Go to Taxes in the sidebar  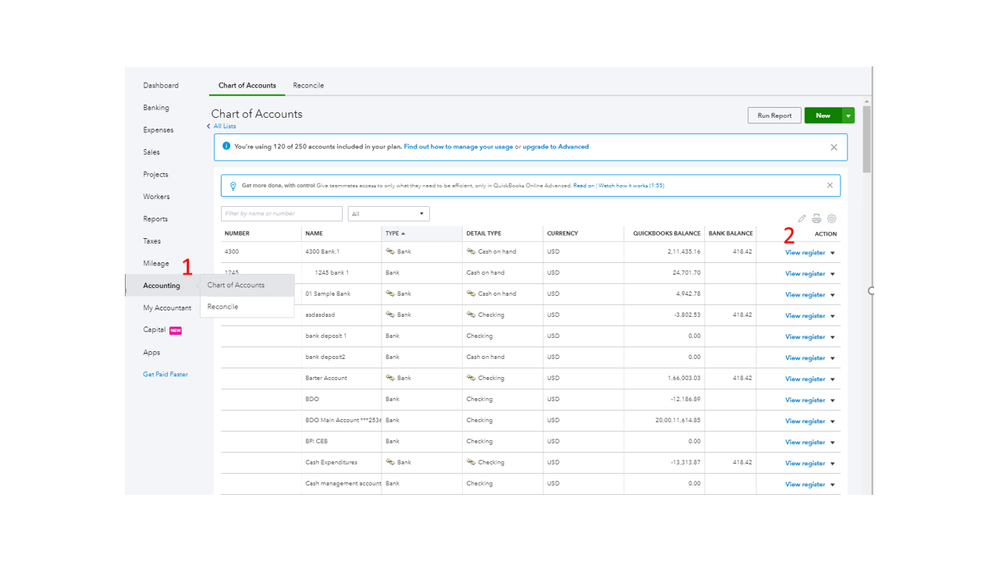coord(152,241)
